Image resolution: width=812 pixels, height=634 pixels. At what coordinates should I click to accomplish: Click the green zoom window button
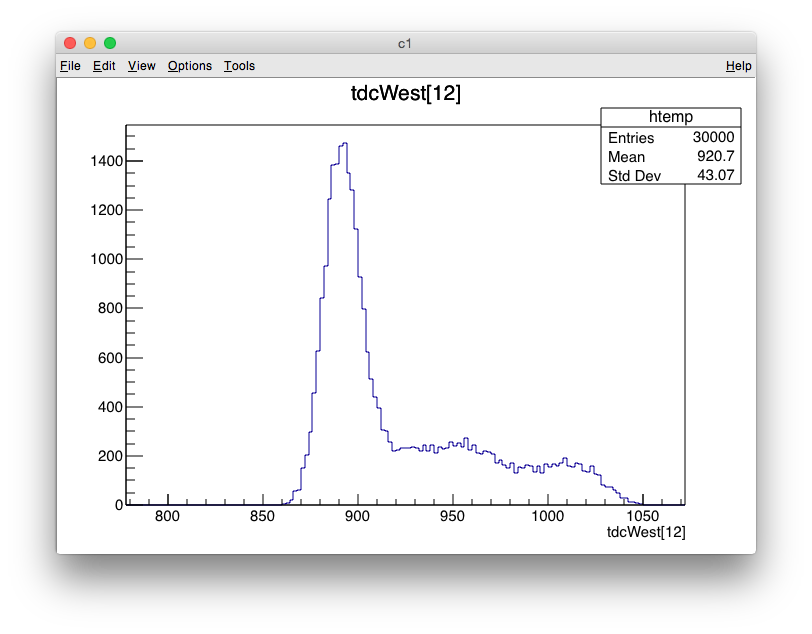click(110, 43)
